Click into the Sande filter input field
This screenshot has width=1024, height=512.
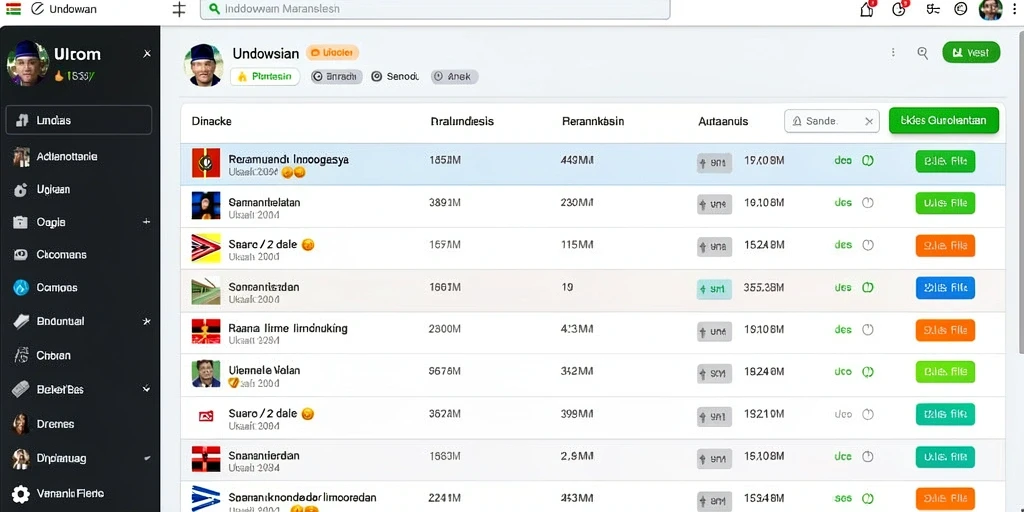coord(831,121)
